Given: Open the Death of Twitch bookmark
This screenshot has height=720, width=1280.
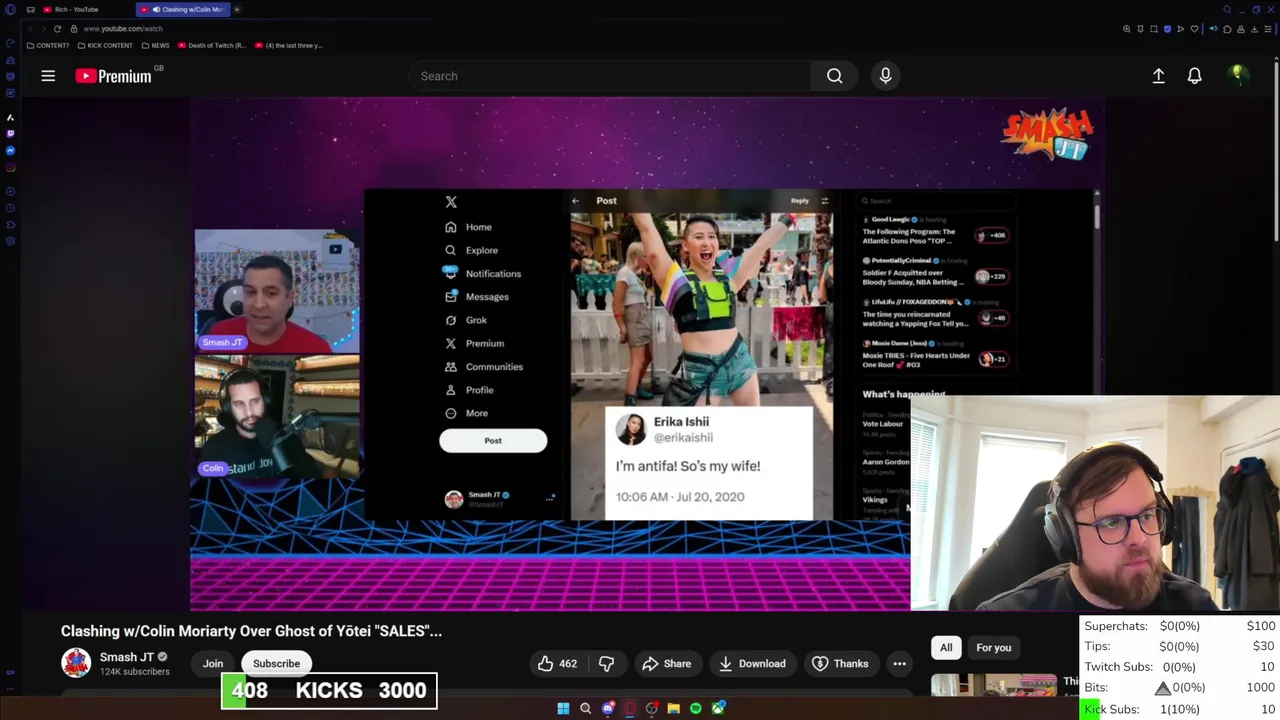Looking at the screenshot, I should pyautogui.click(x=212, y=45).
